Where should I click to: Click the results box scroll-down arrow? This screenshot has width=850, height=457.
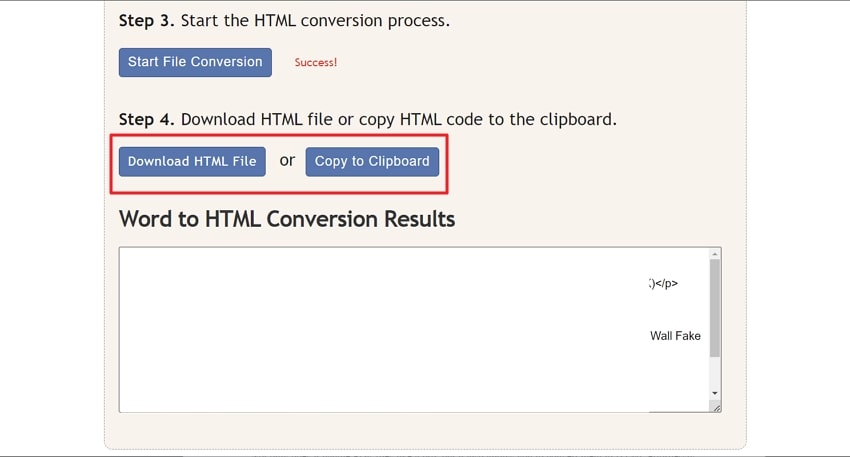point(715,394)
